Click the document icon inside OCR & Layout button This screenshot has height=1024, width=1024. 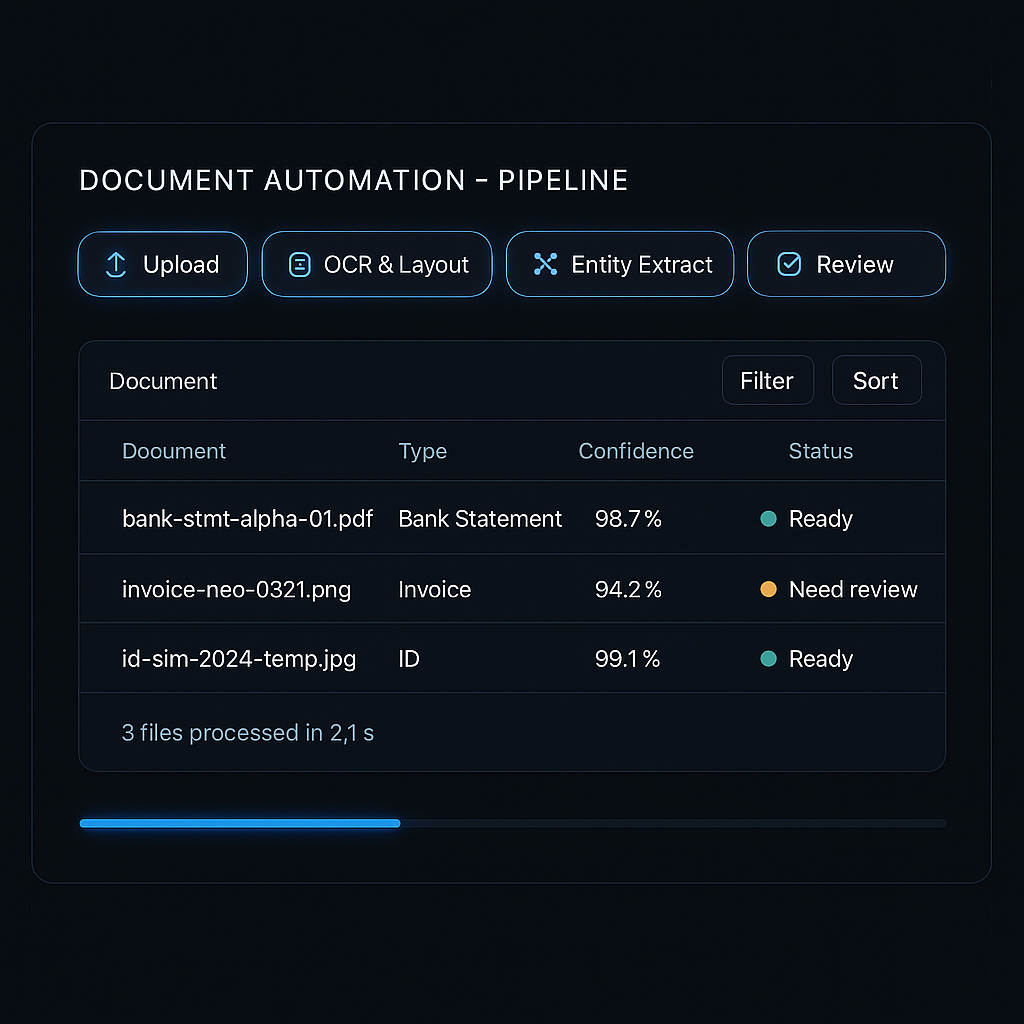click(x=299, y=264)
